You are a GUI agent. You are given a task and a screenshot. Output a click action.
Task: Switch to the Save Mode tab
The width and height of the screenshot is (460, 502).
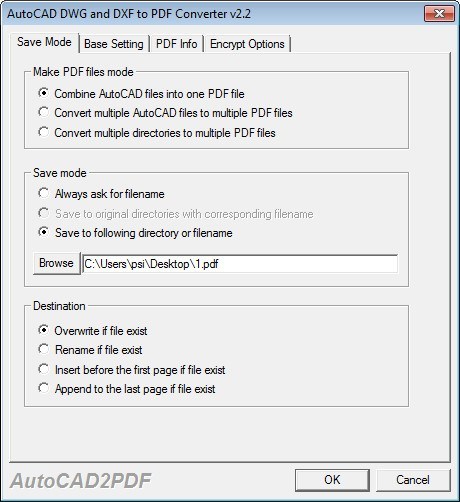pyautogui.click(x=44, y=42)
